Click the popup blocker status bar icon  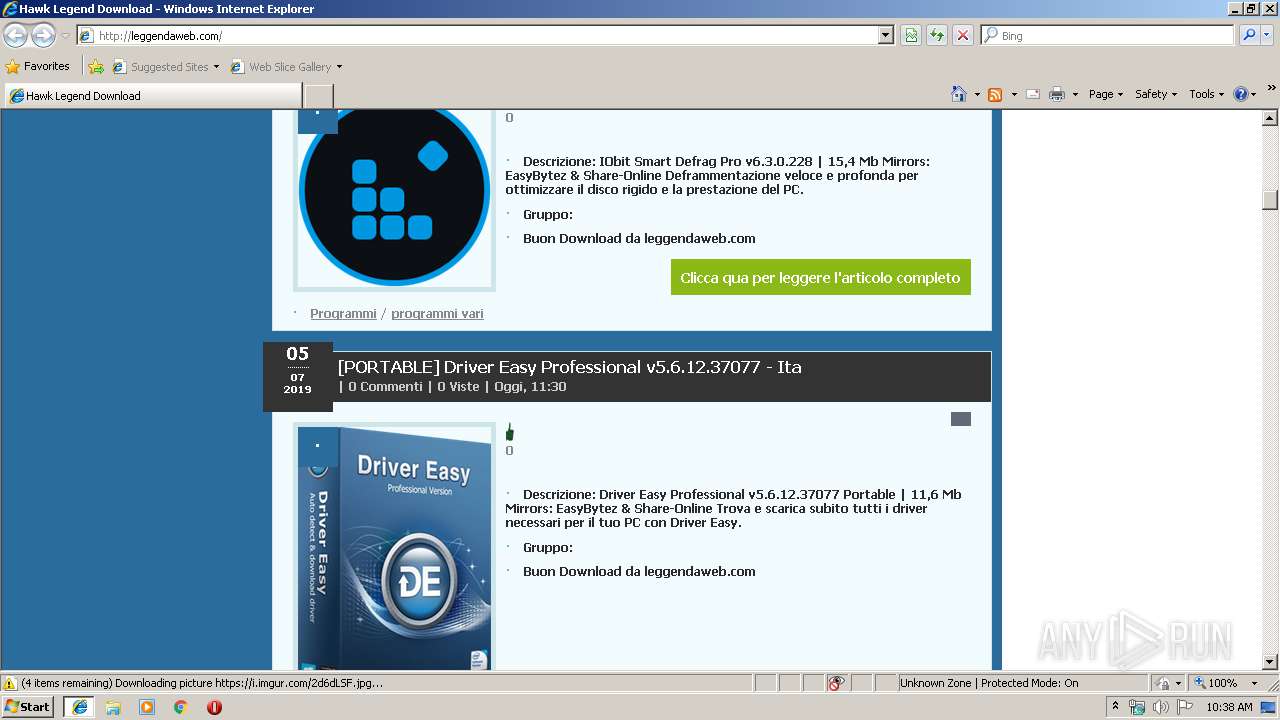836,683
